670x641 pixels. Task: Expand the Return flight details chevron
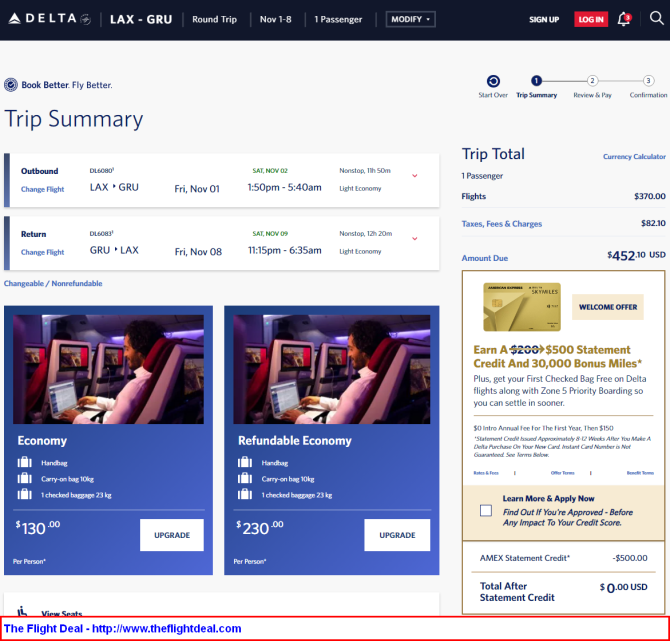[414, 238]
